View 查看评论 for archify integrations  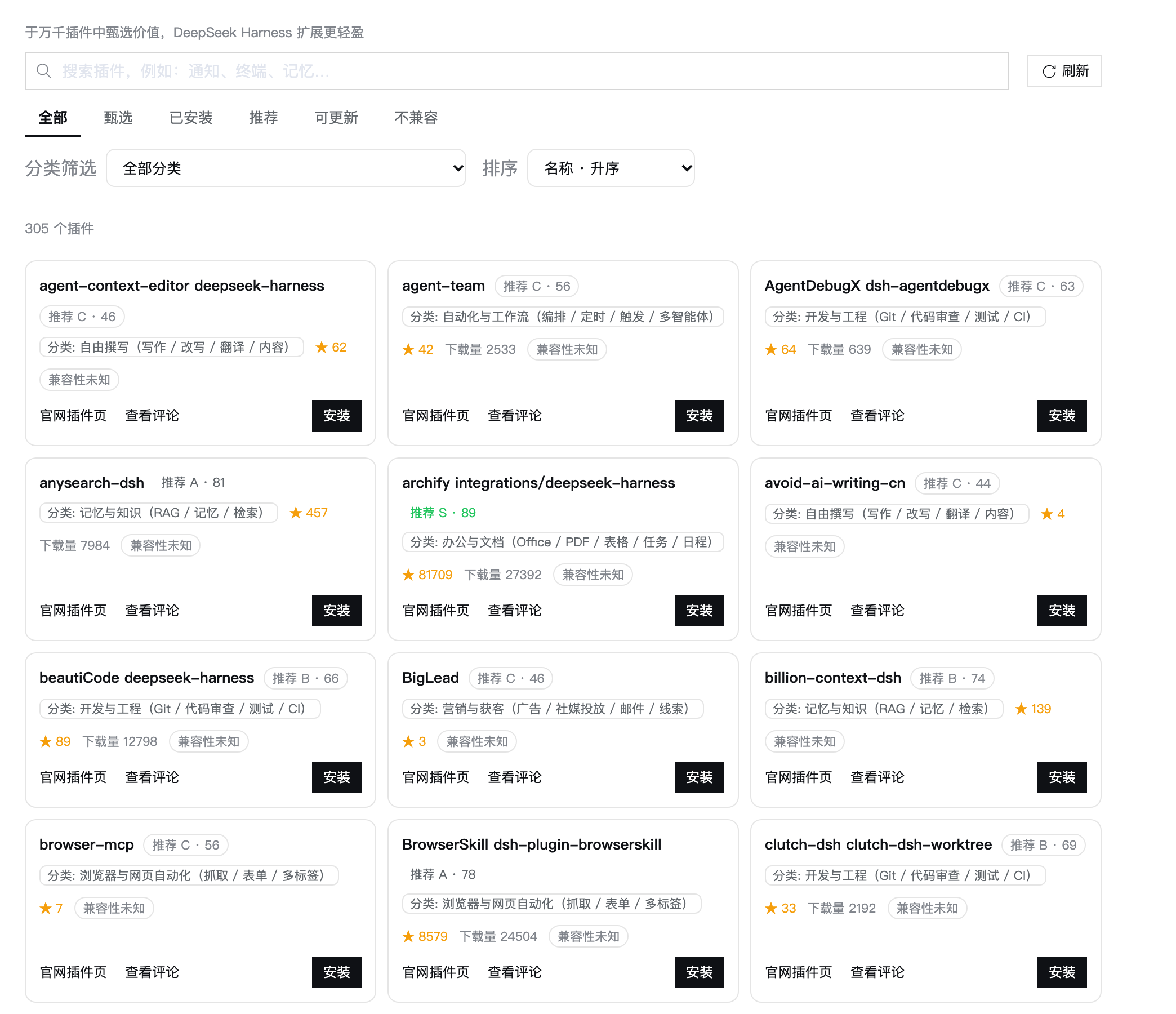coord(515,610)
